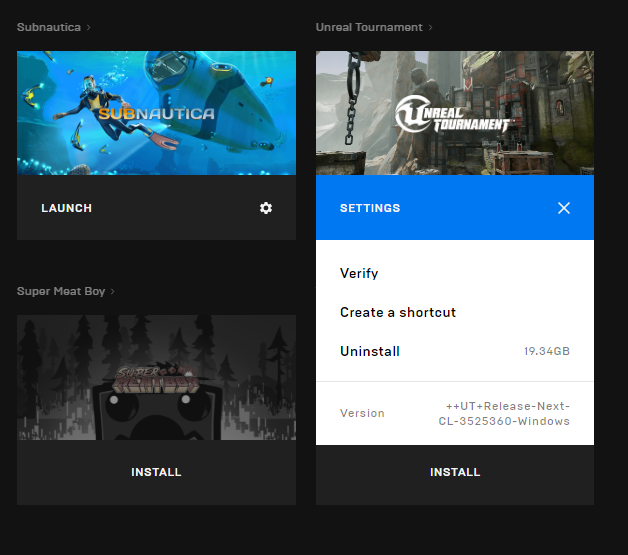Screen dimensions: 628x555
Task: Click the Version label text
Action: [362, 413]
